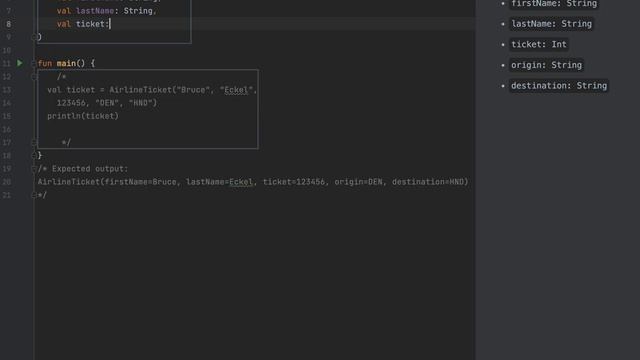
Task: Click line number 20 in gutter
Action: coord(7,182)
